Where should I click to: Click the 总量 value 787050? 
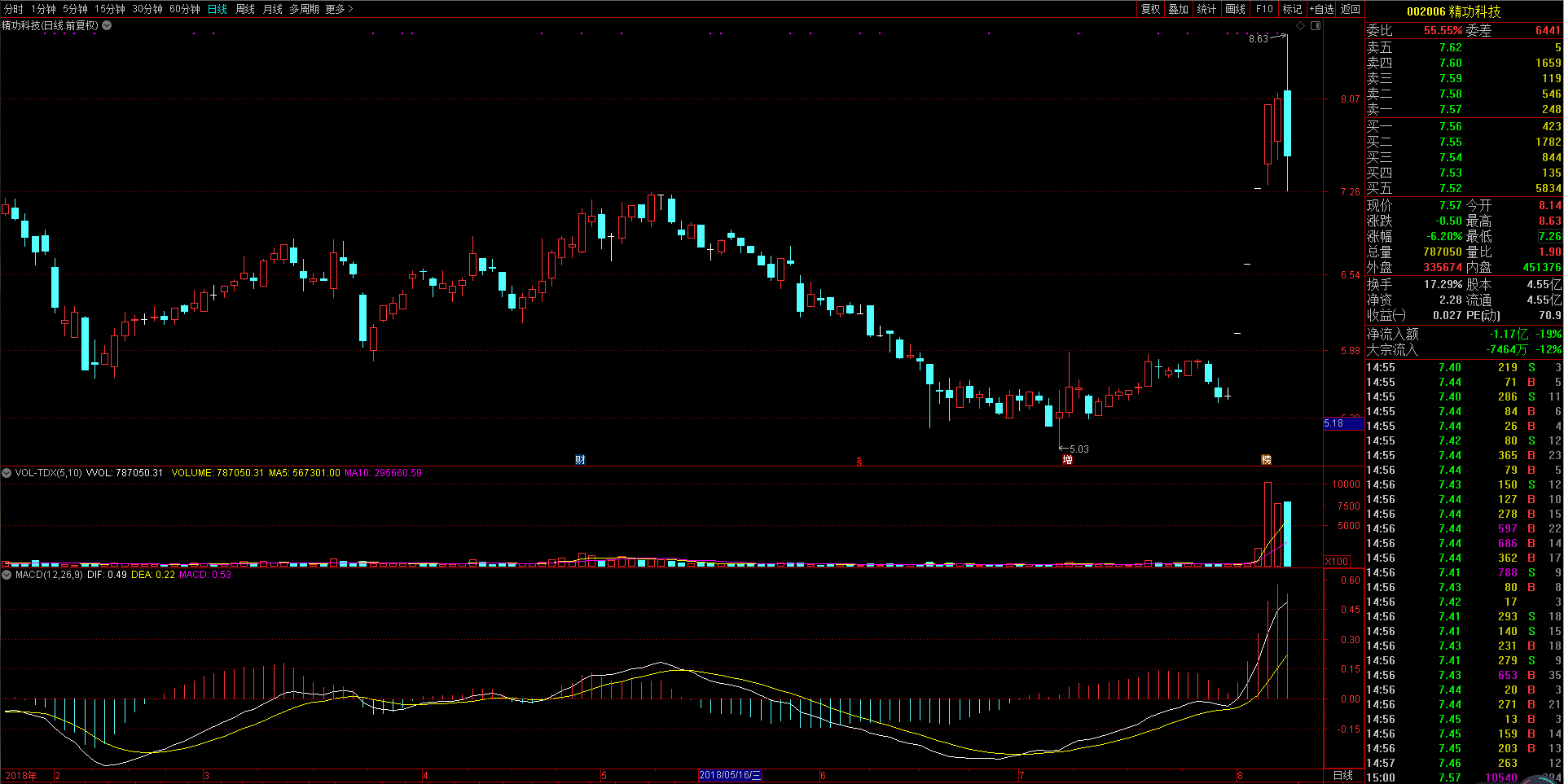1443,252
